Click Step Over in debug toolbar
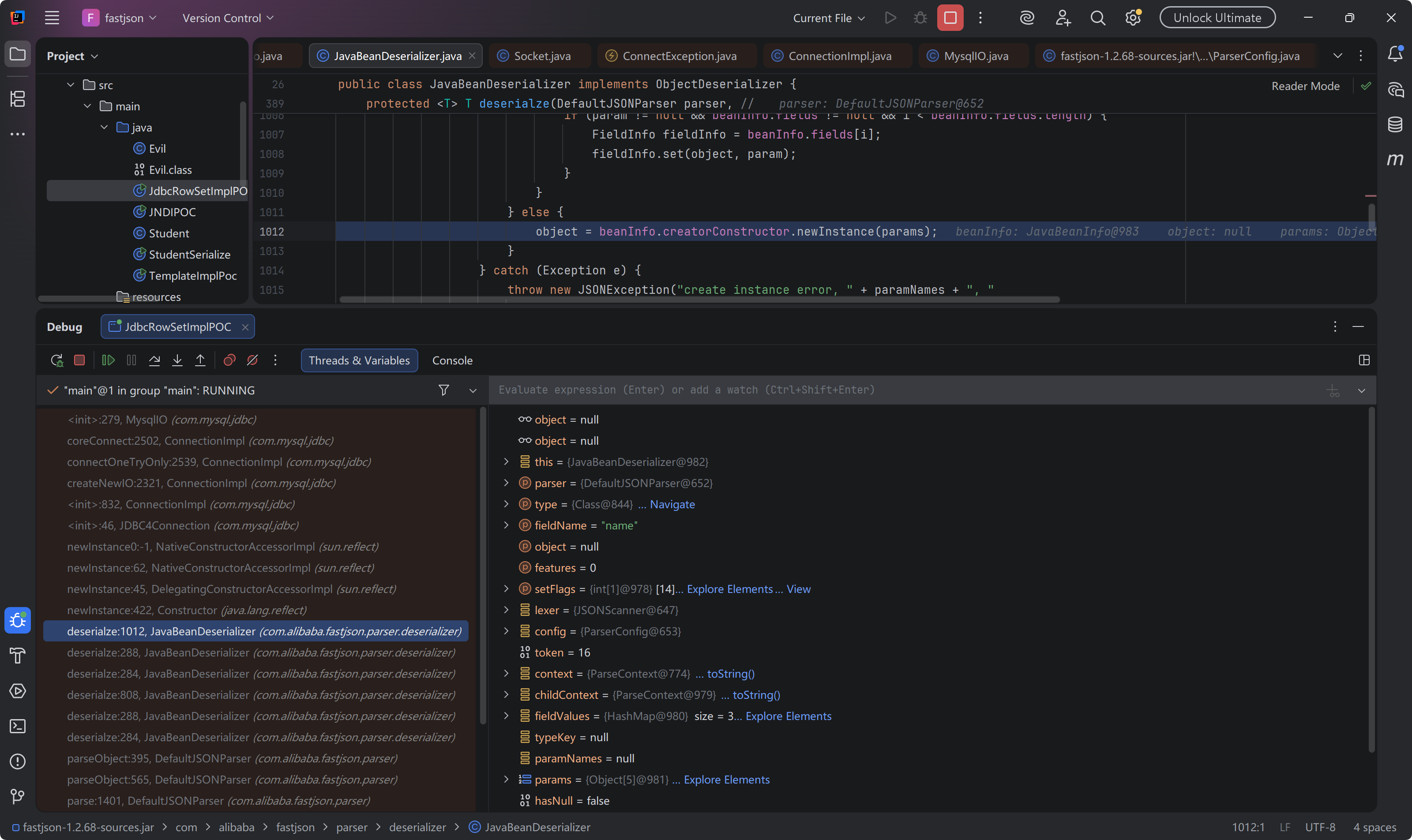The image size is (1412, 840). pyautogui.click(x=154, y=360)
